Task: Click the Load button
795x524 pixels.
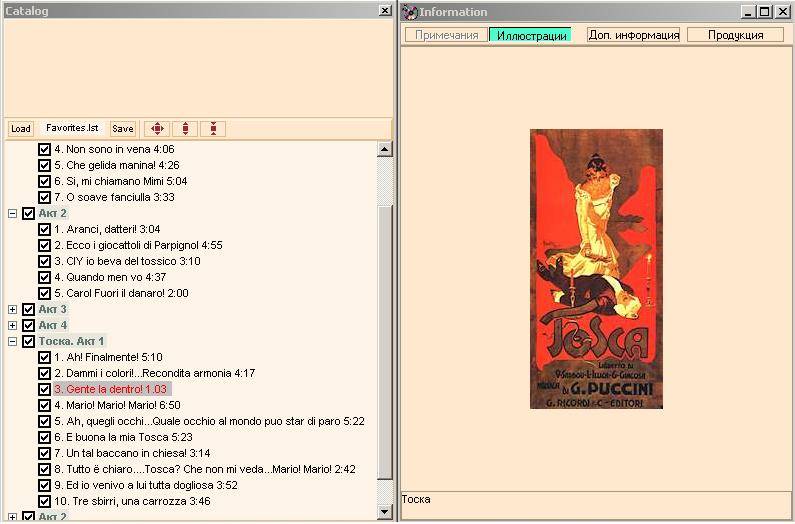Action: (x=21, y=129)
